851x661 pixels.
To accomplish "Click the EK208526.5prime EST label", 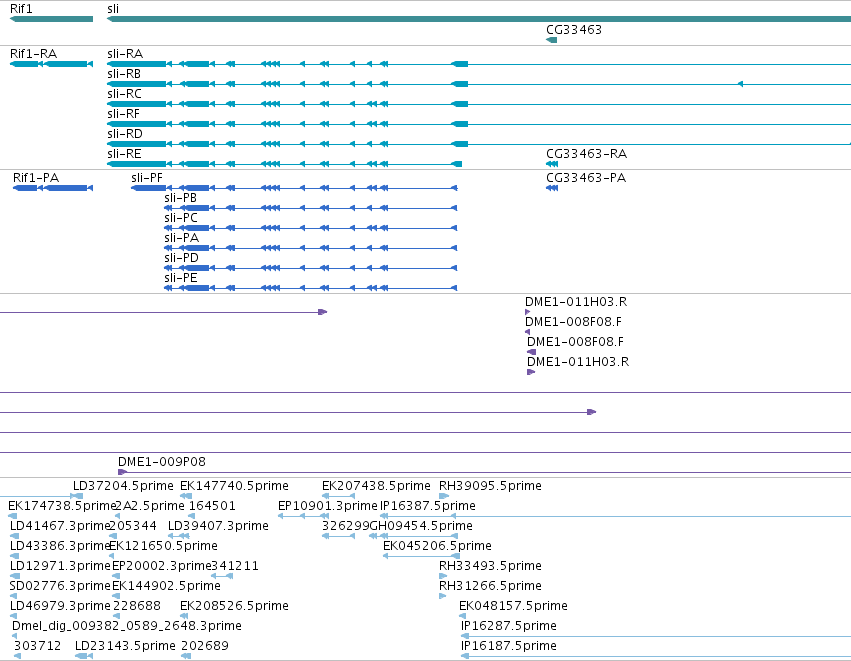I will (x=234, y=606).
